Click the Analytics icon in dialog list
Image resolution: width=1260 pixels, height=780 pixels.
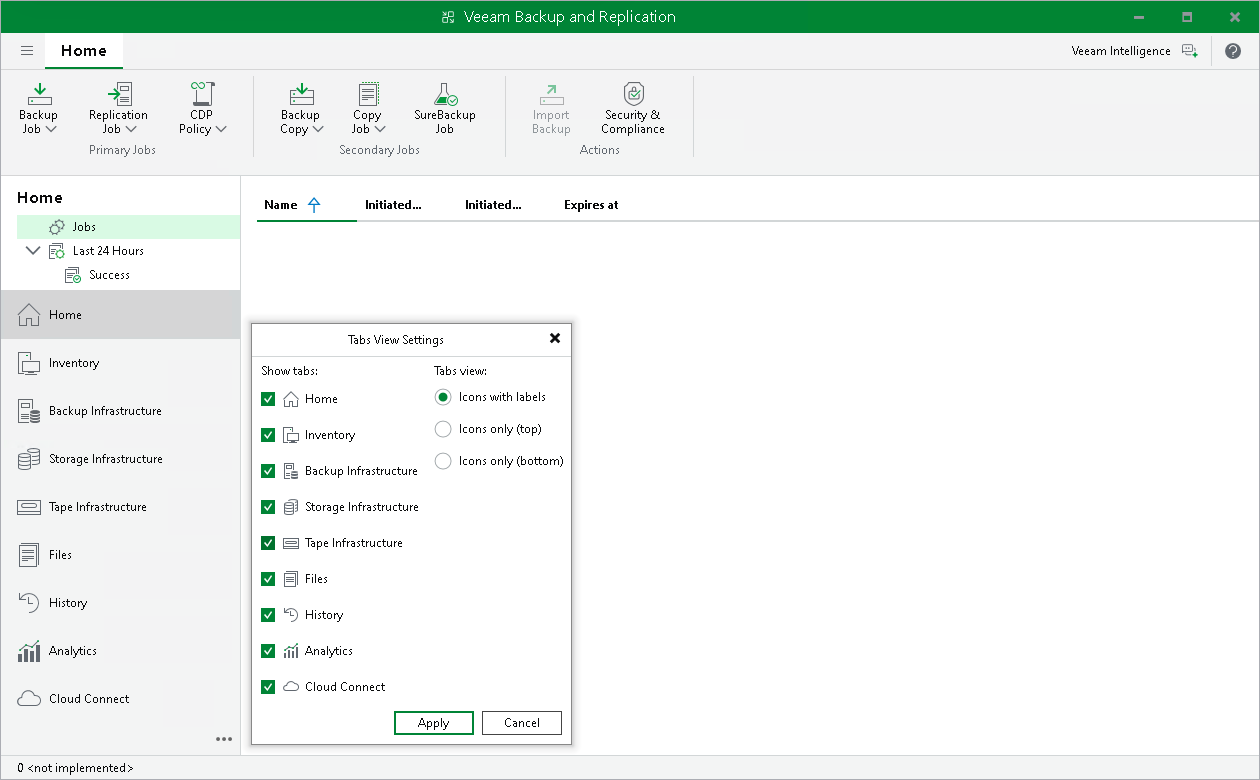pyautogui.click(x=291, y=651)
